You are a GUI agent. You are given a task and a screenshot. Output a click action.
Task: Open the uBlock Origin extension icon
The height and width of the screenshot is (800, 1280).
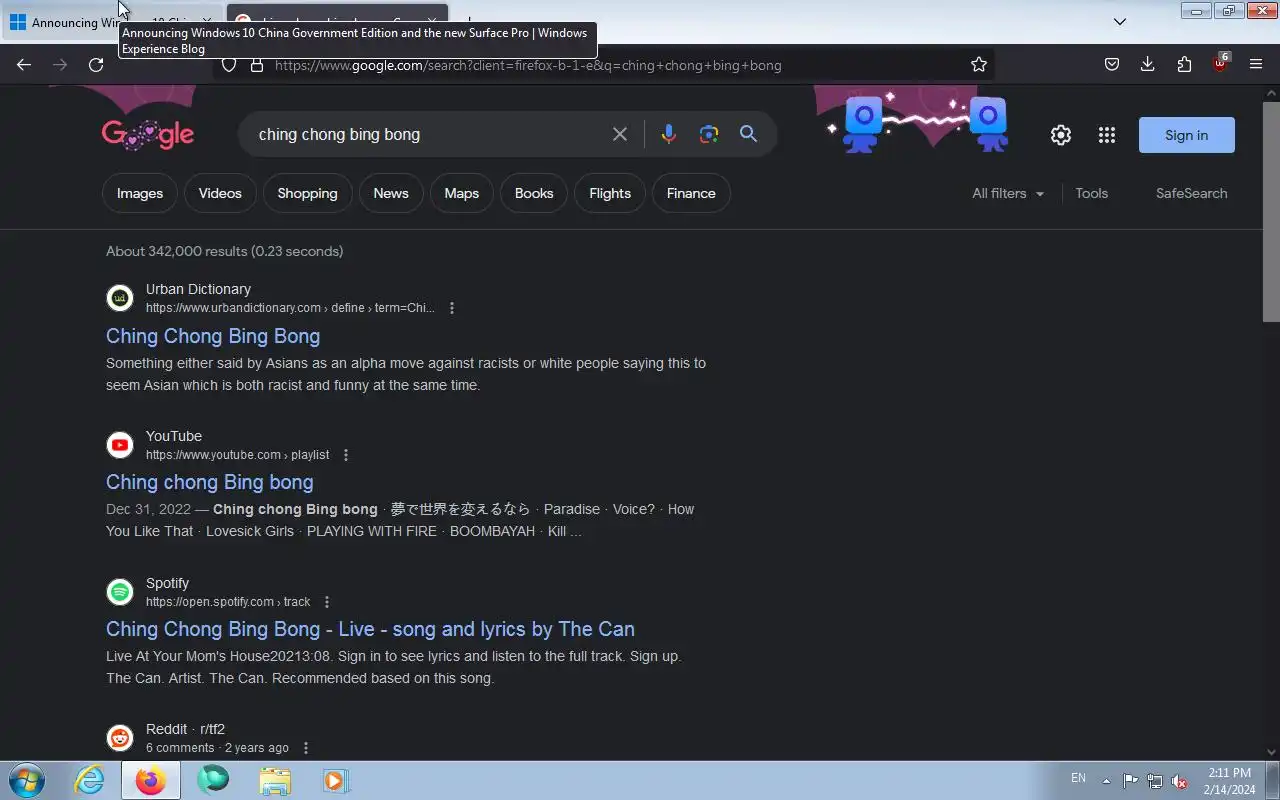pyautogui.click(x=1220, y=63)
